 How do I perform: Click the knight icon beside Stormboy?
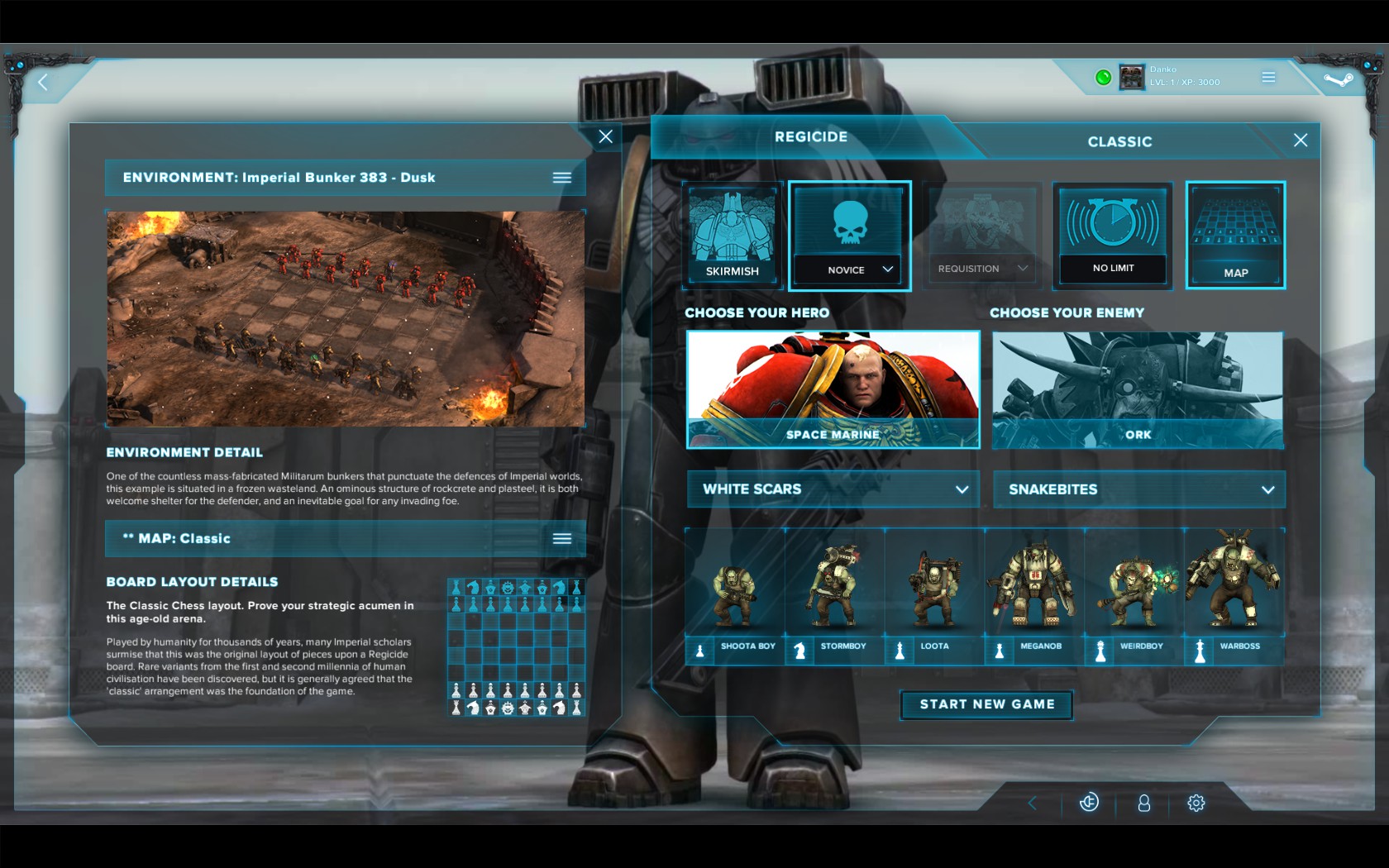click(800, 651)
